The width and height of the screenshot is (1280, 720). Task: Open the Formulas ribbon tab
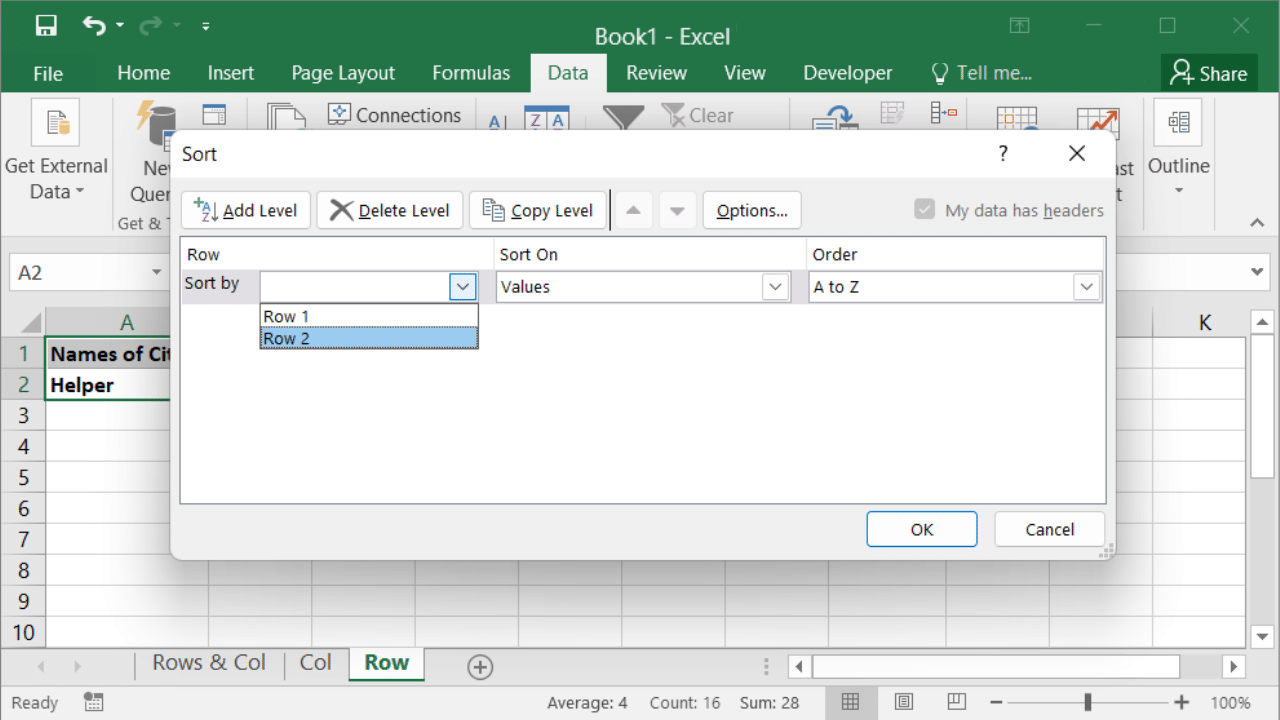click(x=471, y=73)
